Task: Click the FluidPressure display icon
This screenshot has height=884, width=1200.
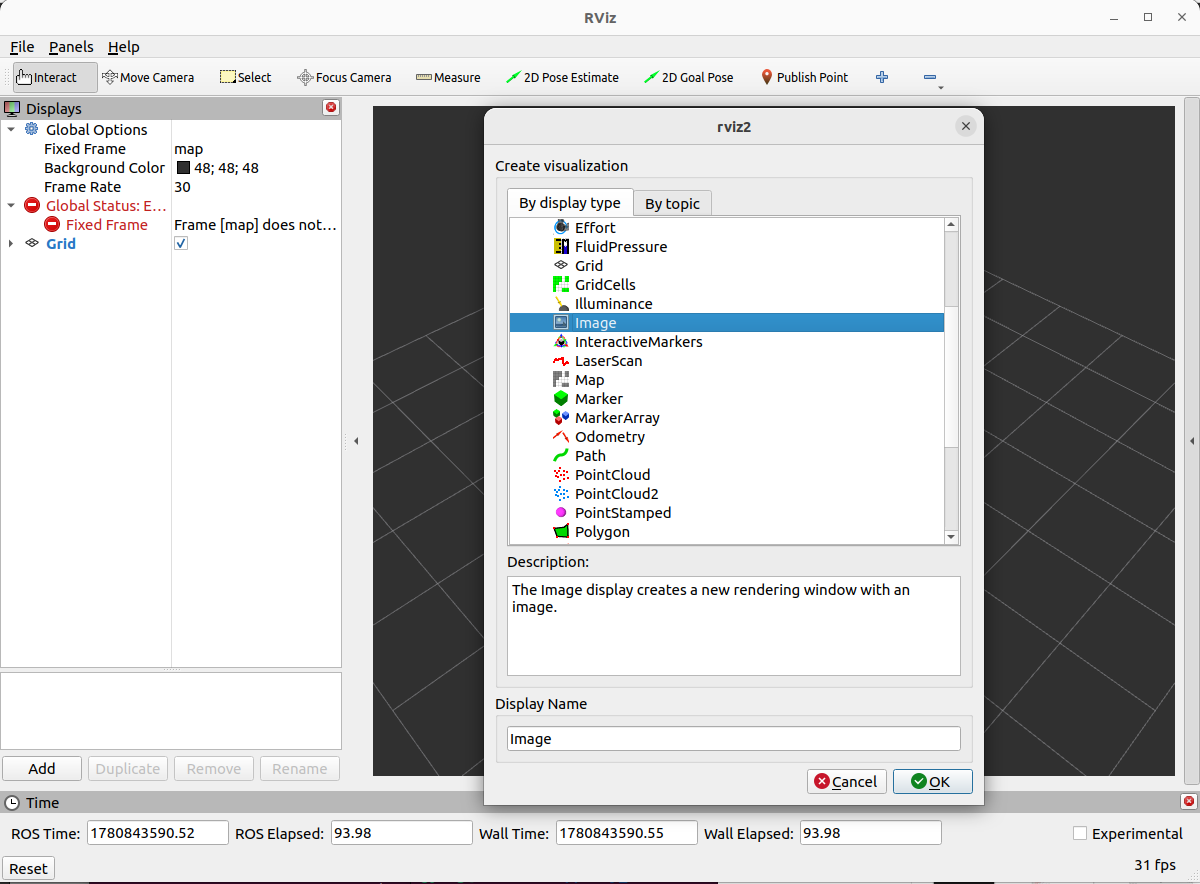Action: pos(561,246)
